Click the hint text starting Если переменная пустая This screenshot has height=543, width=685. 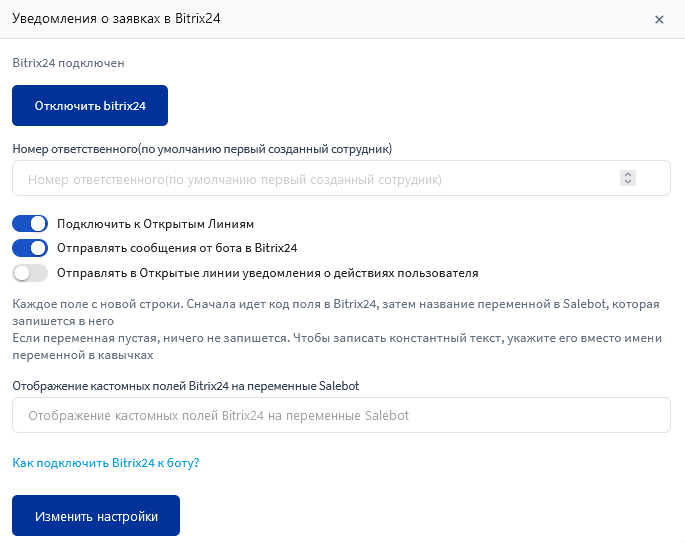[x=337, y=346]
